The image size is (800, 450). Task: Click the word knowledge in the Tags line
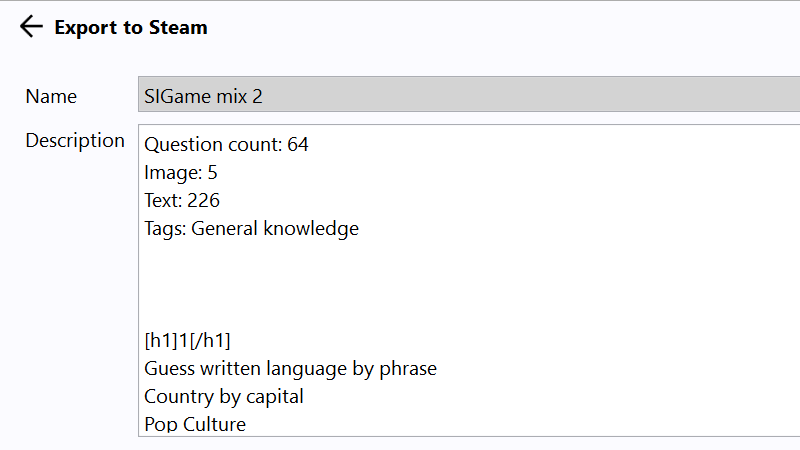[311, 229]
